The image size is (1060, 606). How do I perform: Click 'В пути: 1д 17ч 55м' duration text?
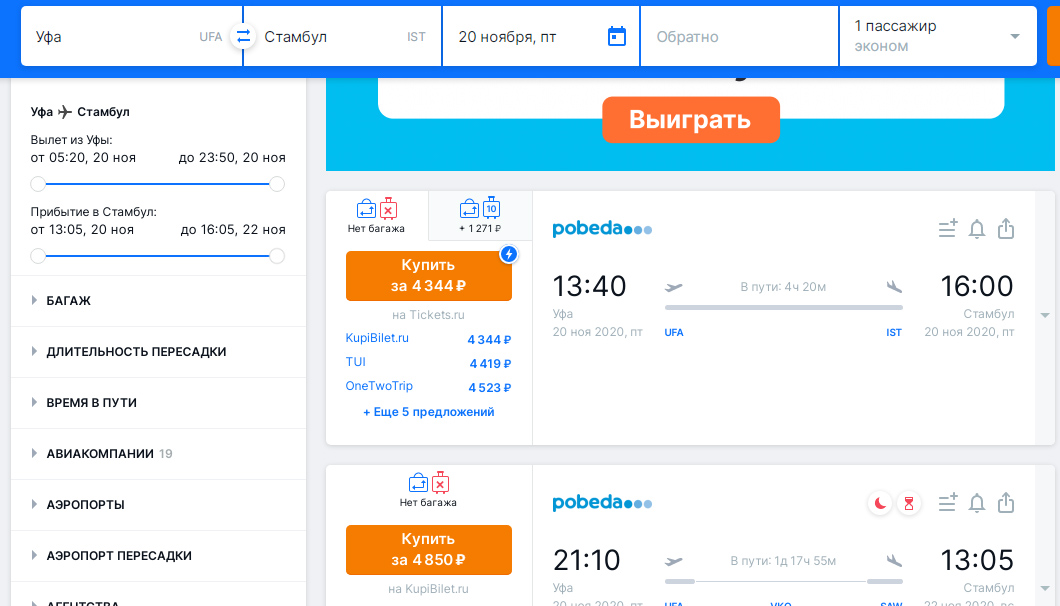pos(783,561)
